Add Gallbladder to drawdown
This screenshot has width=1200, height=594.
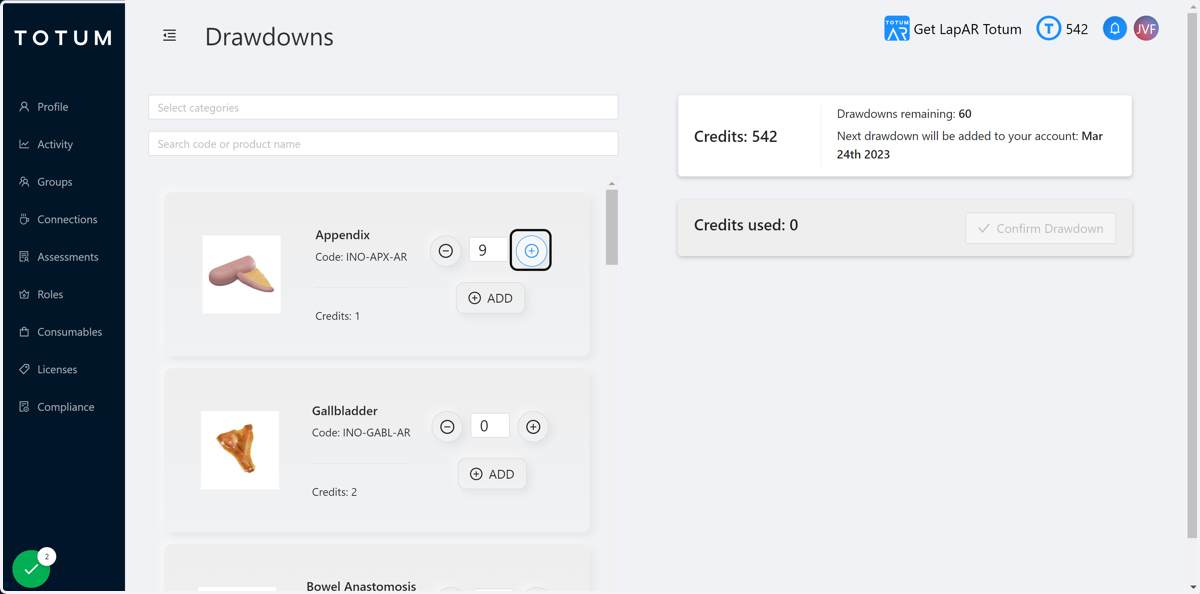tap(492, 474)
